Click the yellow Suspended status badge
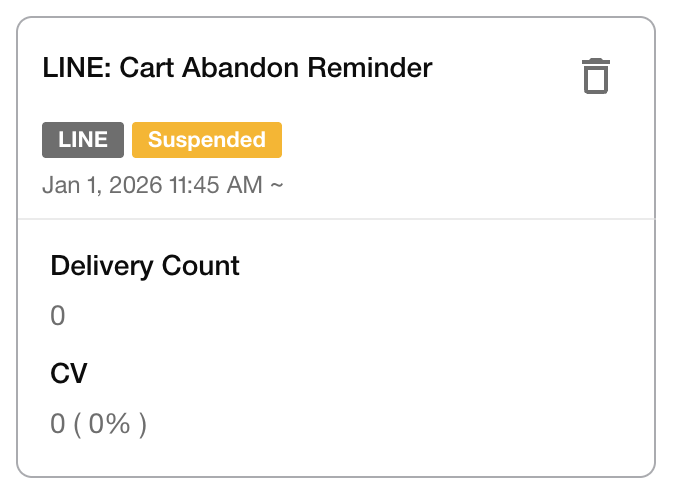Screen dimensions: 674x494 [207, 140]
